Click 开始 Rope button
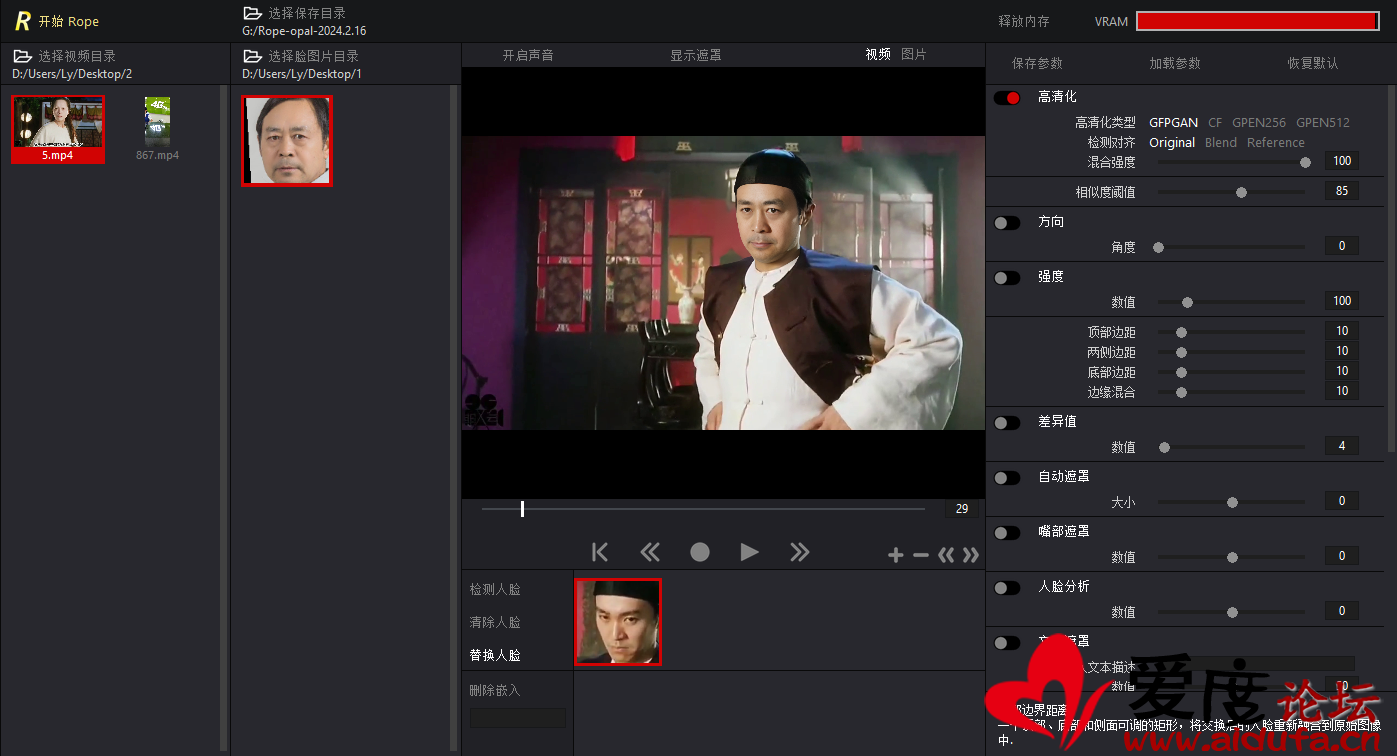Image resolution: width=1397 pixels, height=756 pixels. pos(69,21)
